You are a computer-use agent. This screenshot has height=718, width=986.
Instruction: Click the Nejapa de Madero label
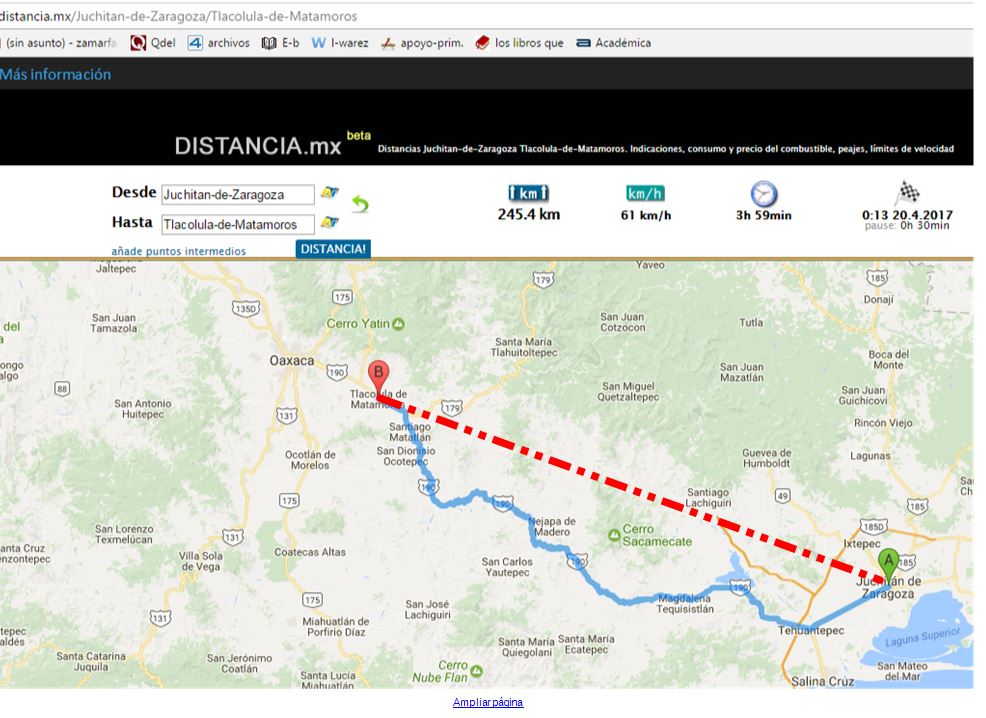tap(551, 527)
